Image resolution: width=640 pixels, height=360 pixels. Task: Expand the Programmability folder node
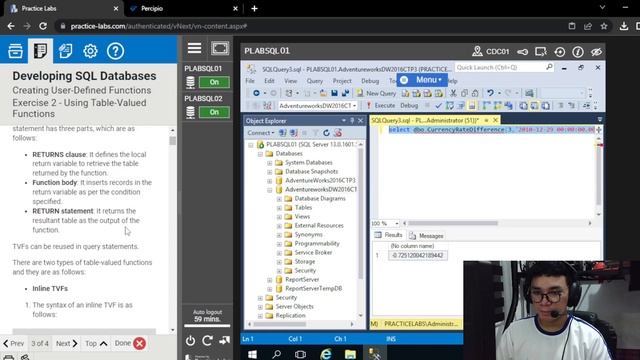pos(279,244)
